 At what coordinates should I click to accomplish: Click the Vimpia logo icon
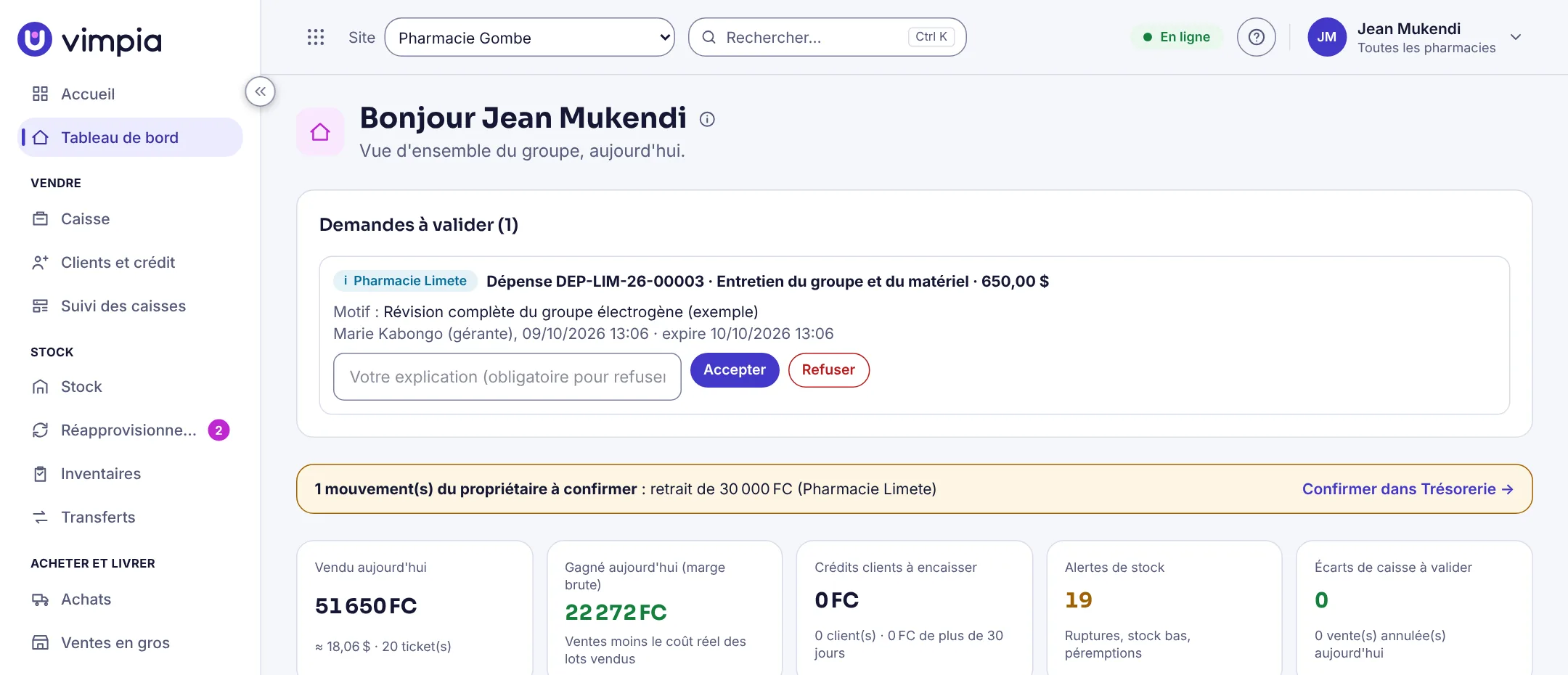point(35,39)
